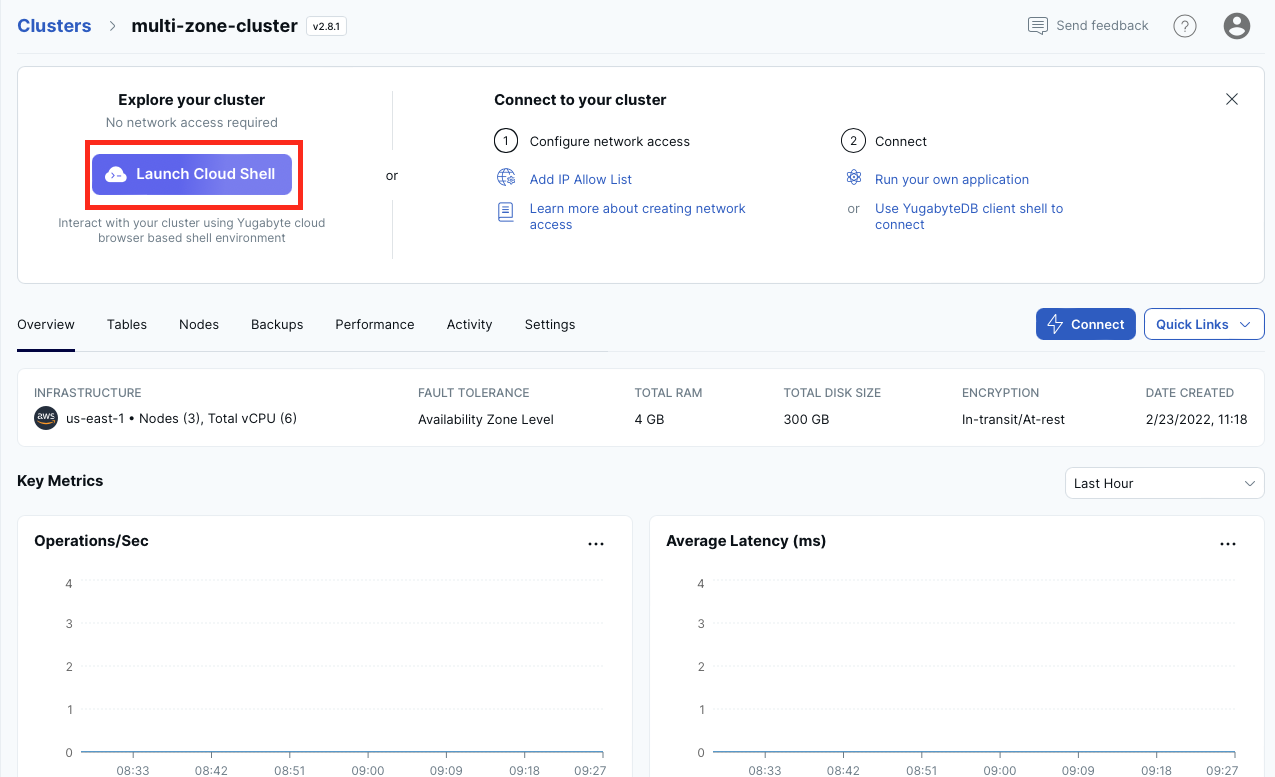Select the Performance tab
1275x777 pixels.
pyautogui.click(x=374, y=324)
